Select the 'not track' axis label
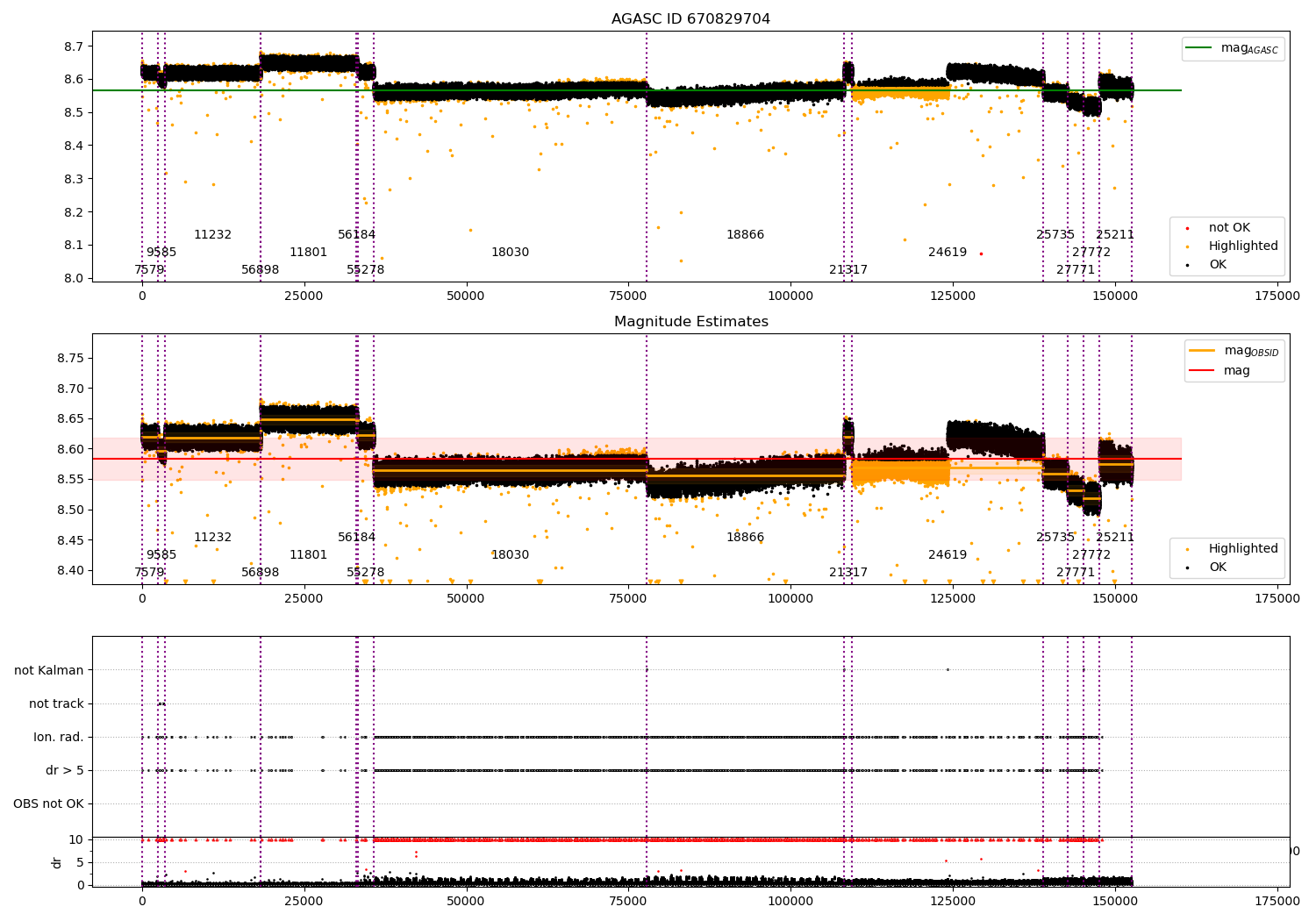Viewport: 1316px width, 921px height. point(56,703)
